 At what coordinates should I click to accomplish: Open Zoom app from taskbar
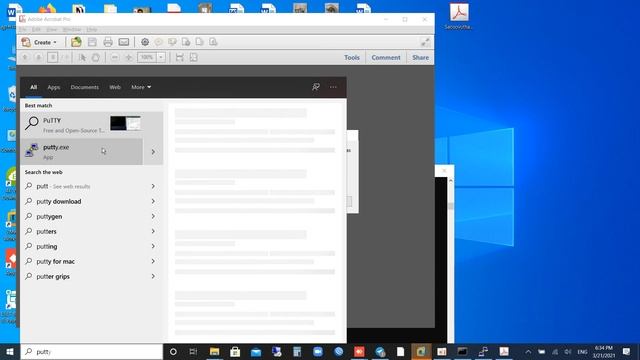(x=318, y=351)
